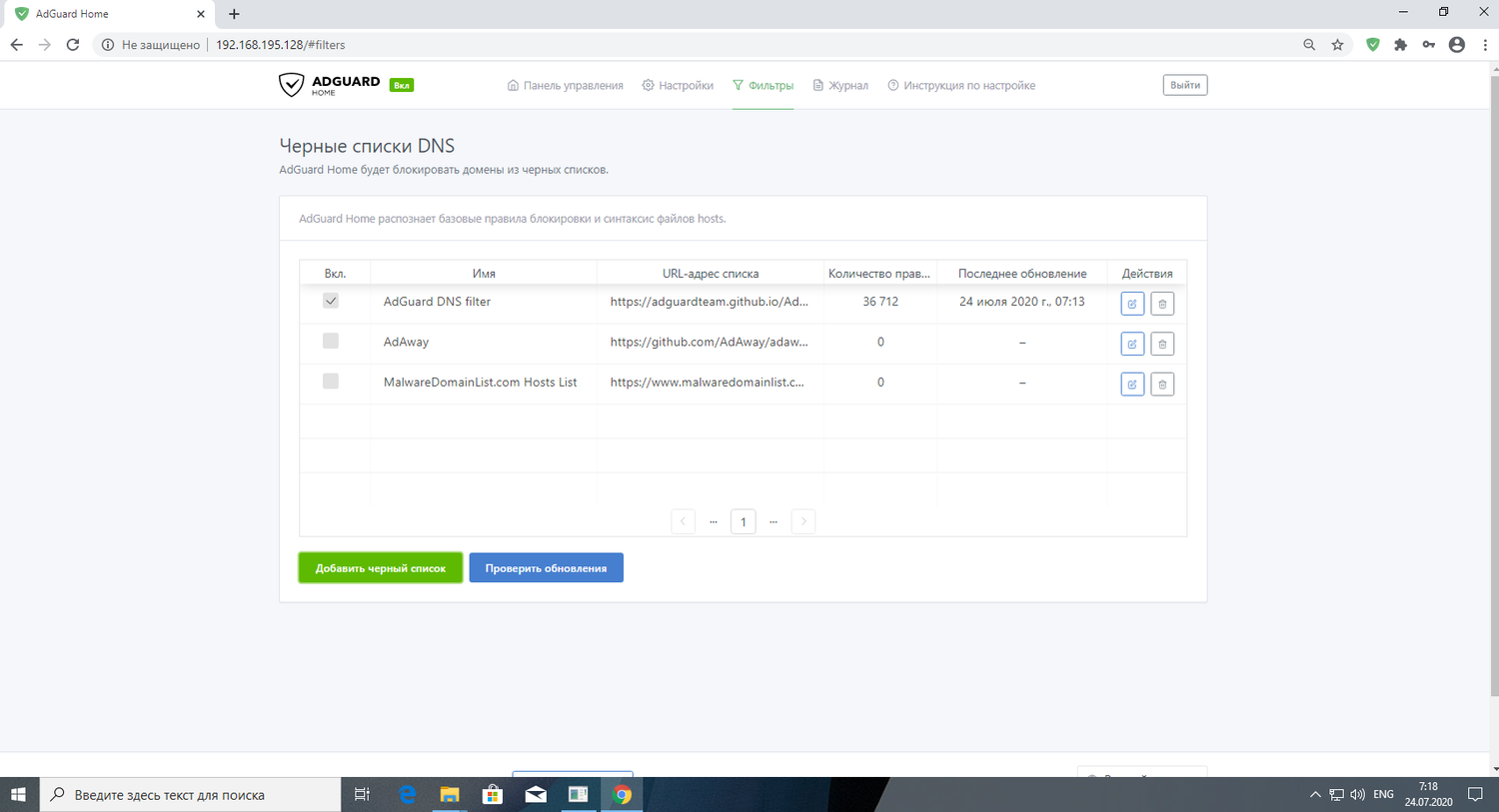Viewport: 1499px width, 812px height.
Task: Open File Explorer from the taskbar
Action: 450,795
